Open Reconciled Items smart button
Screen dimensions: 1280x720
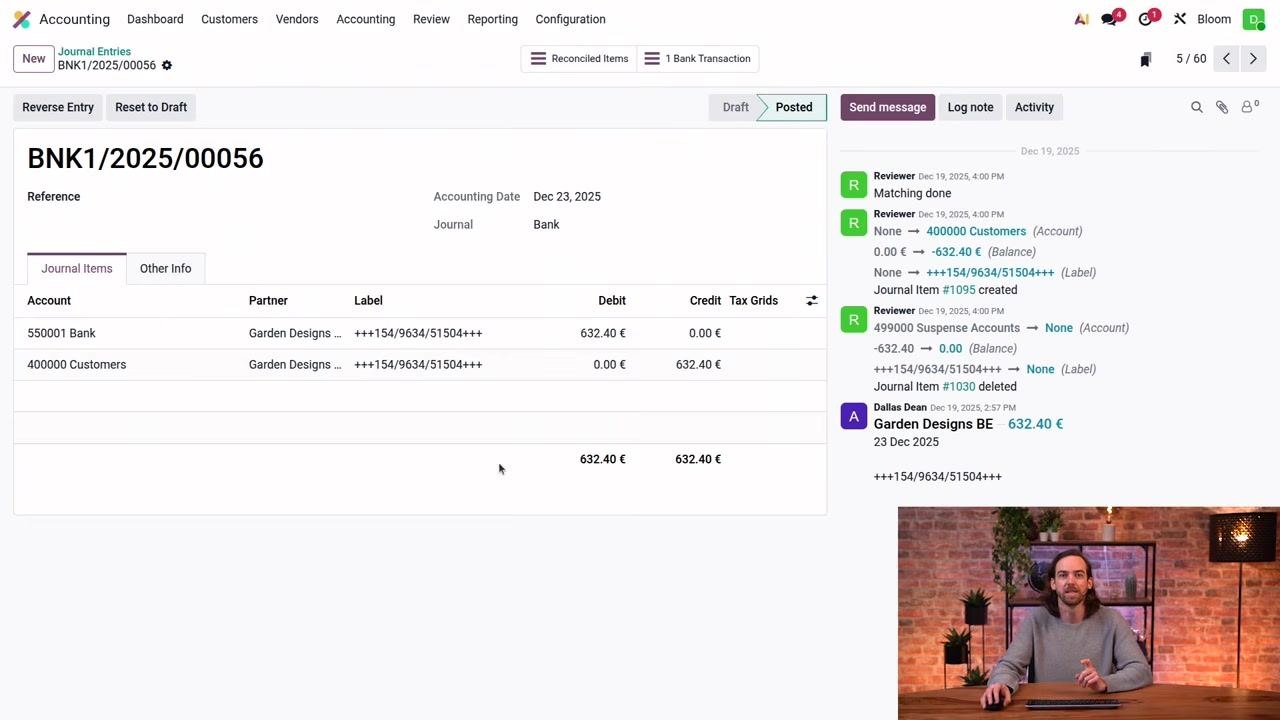(579, 59)
